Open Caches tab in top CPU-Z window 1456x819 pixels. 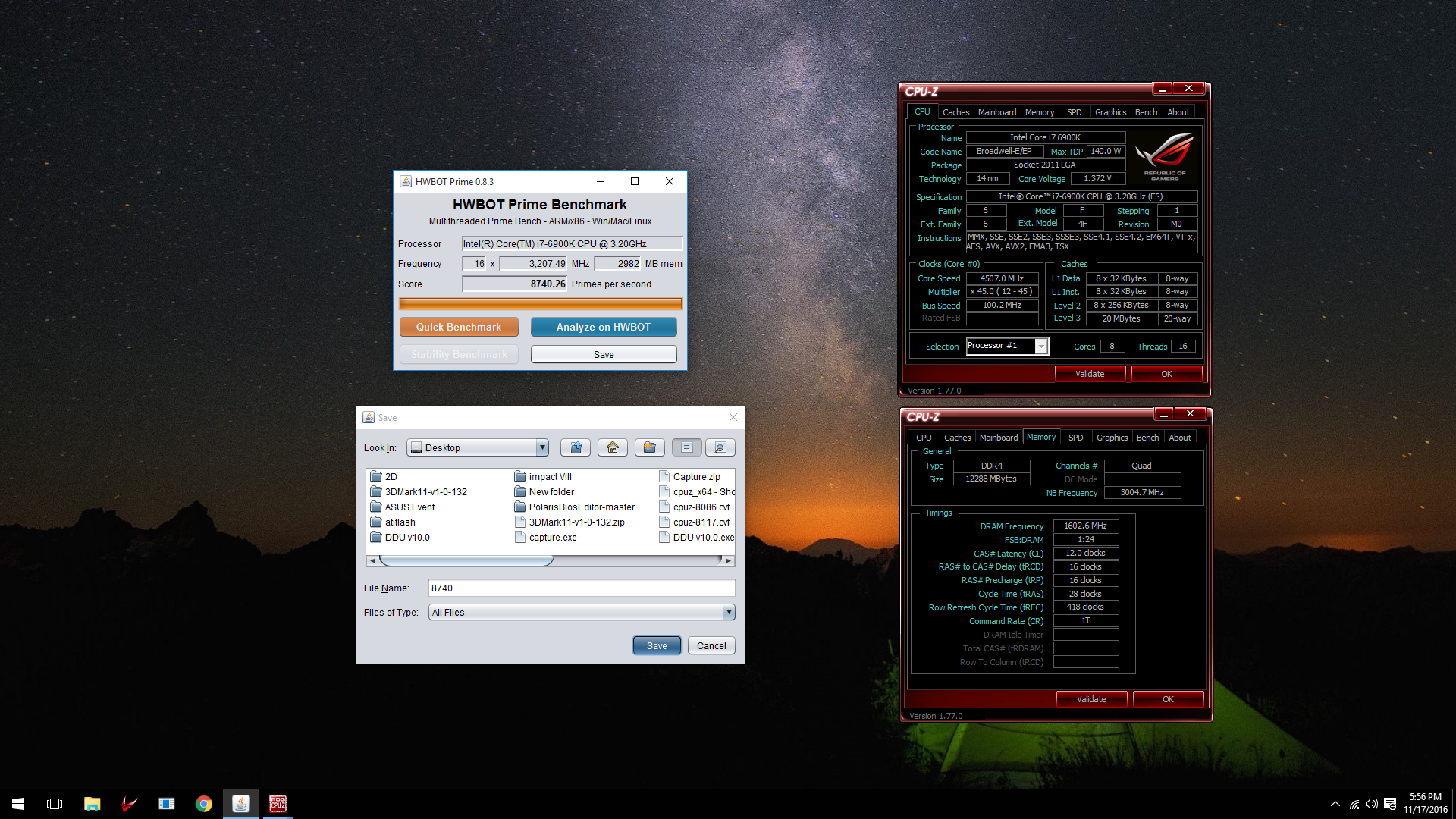tap(955, 112)
